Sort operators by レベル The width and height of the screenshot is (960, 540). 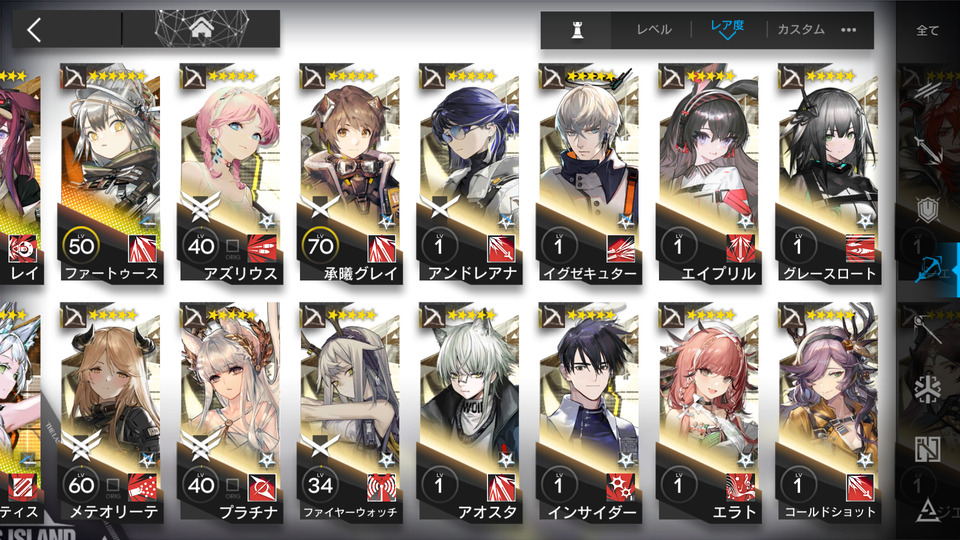654,29
